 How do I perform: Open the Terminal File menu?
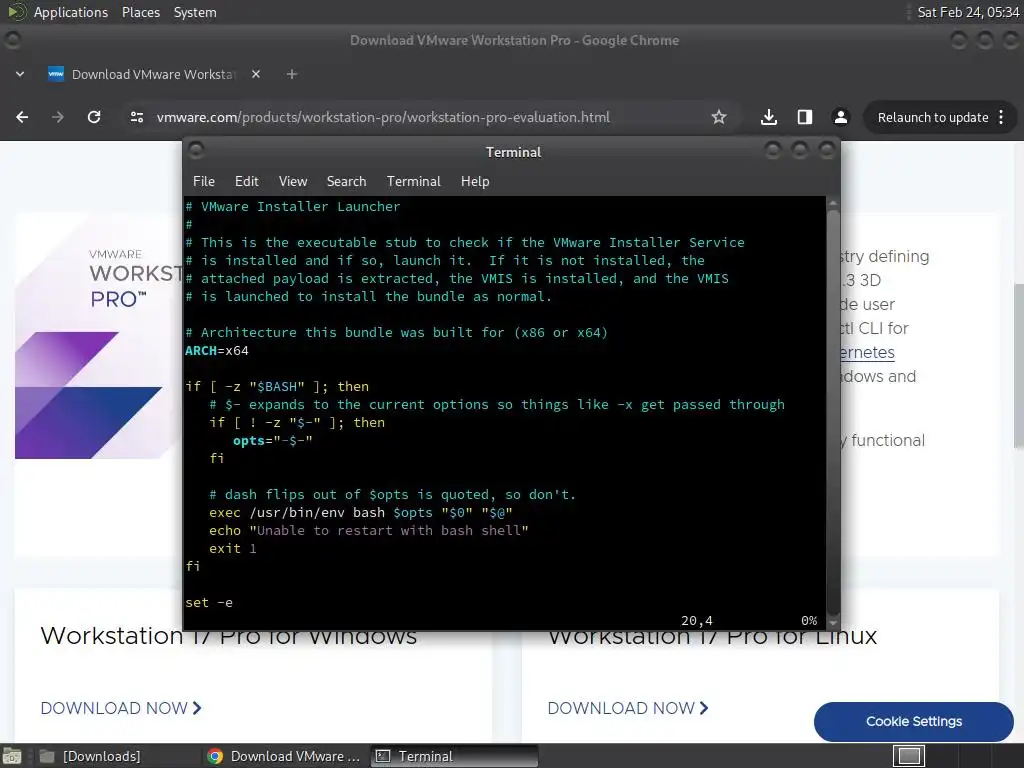coord(204,182)
